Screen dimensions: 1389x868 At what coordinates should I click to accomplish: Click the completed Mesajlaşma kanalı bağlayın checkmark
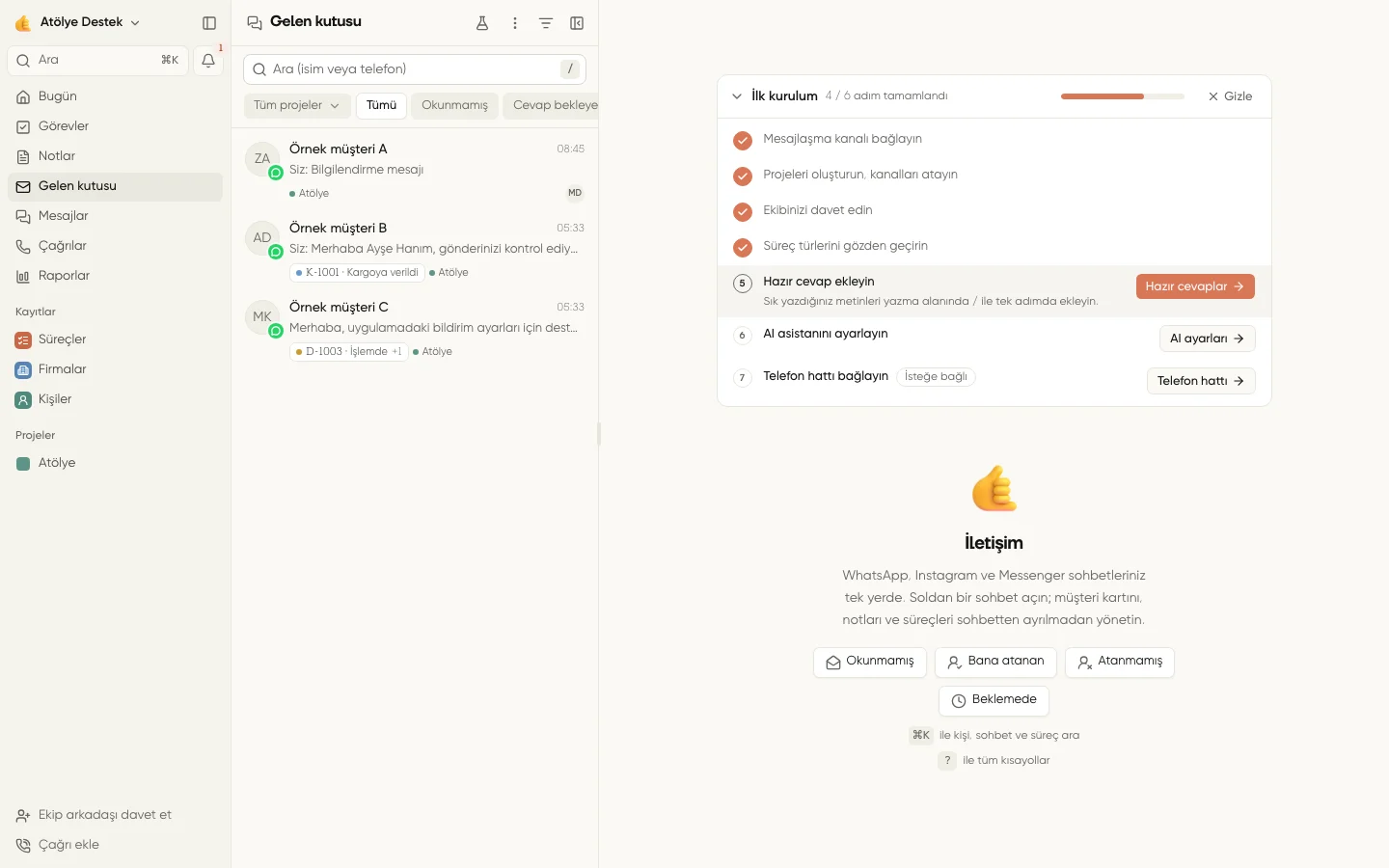point(743,141)
